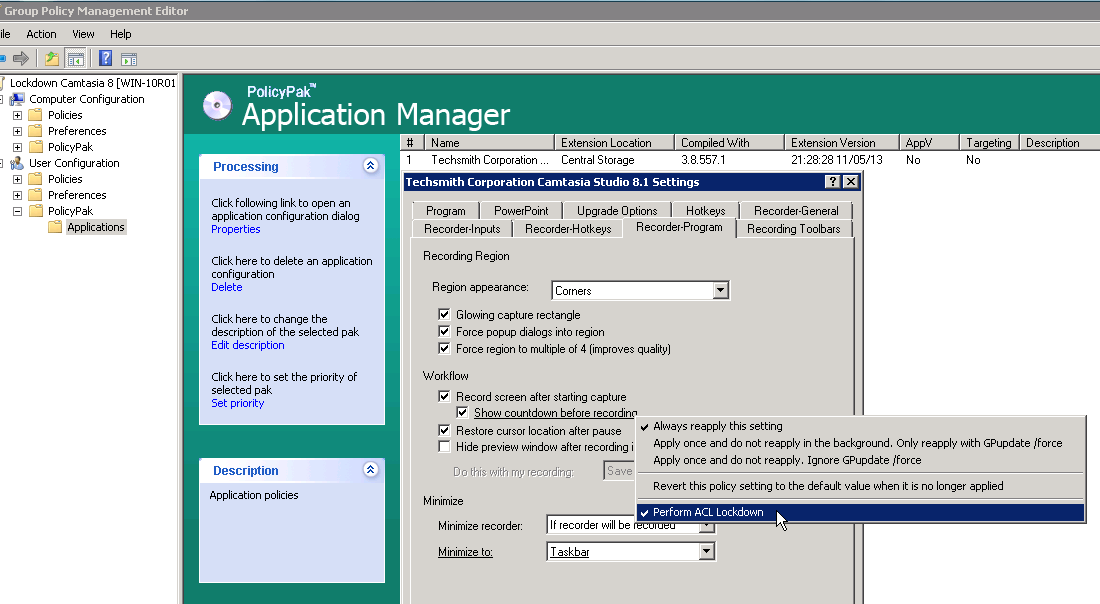Viewport: 1100px width, 604px height.
Task: Sort by the Name column header
Action: pos(488,142)
